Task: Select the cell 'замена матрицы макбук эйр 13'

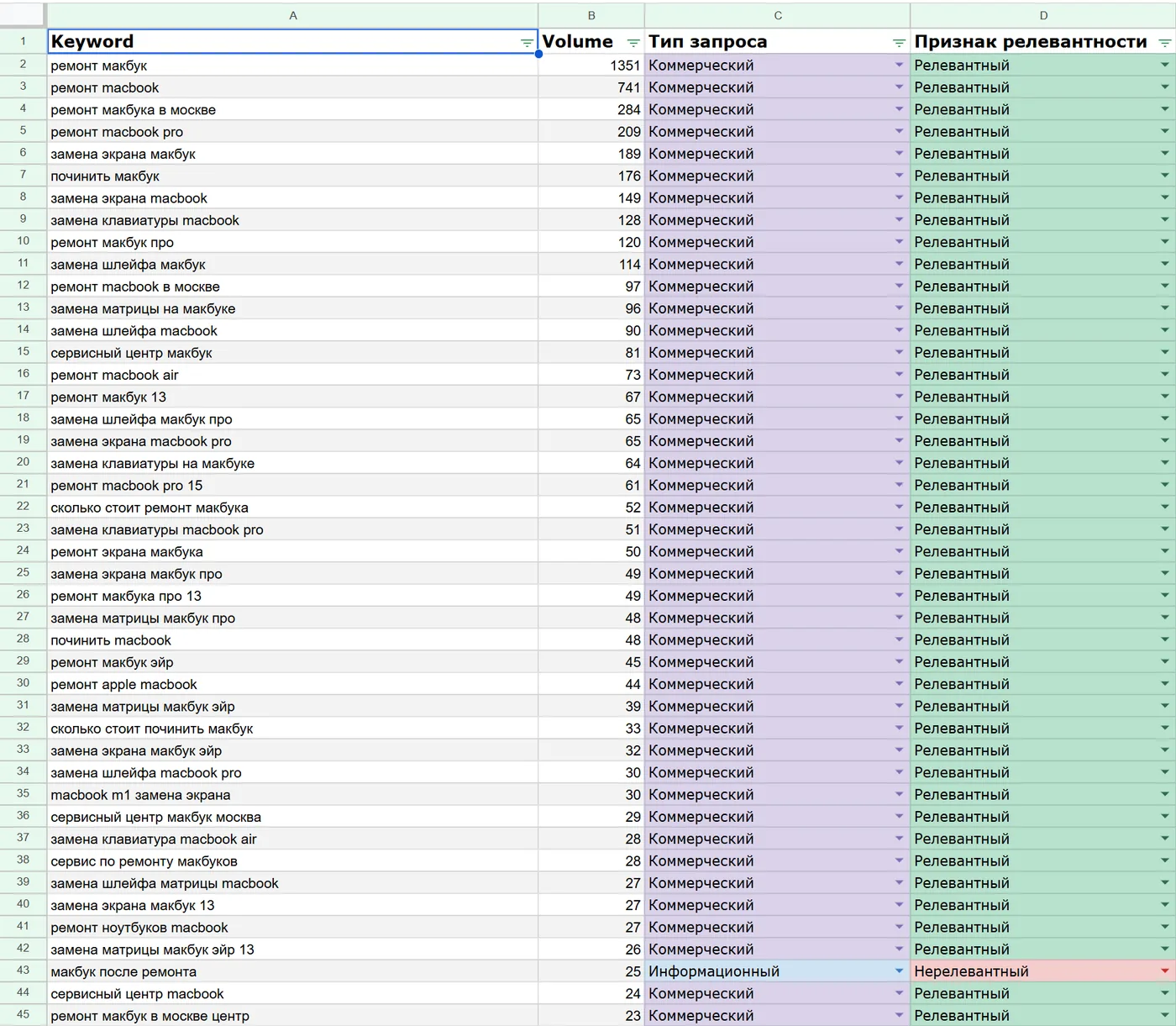Action: [x=292, y=950]
